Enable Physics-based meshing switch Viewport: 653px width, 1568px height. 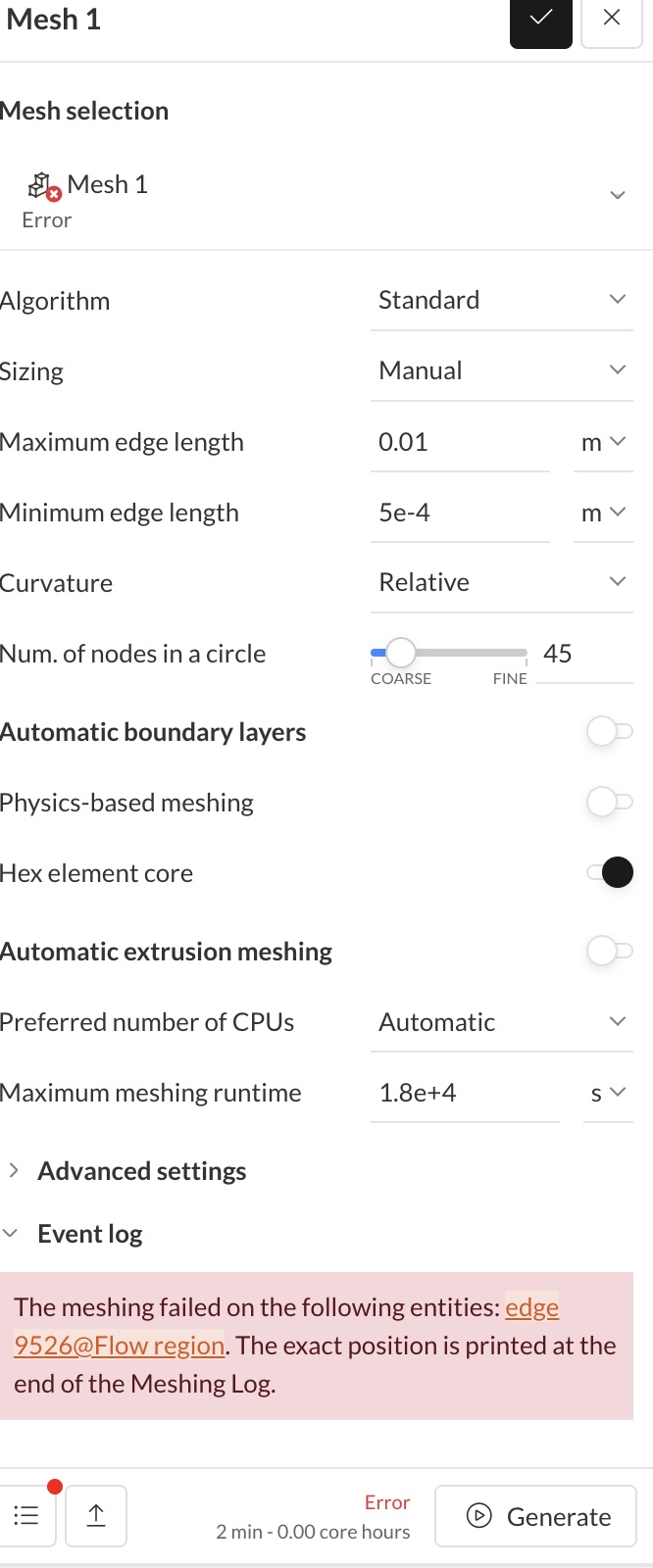click(609, 802)
